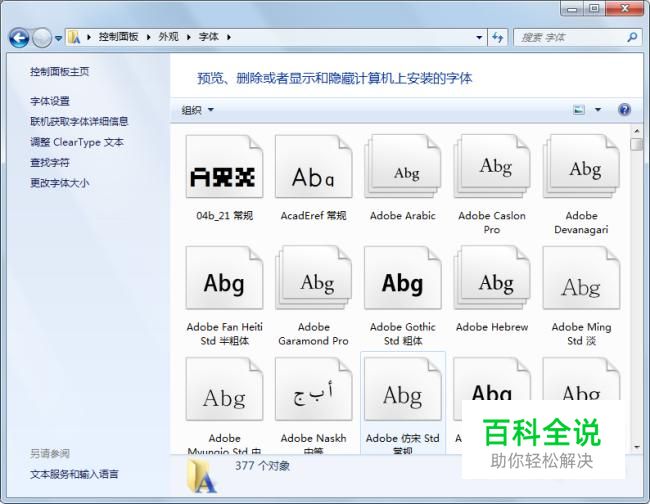This screenshot has width=650, height=504.
Task: Open 文本服务和输入语言 link
Action: (74, 474)
